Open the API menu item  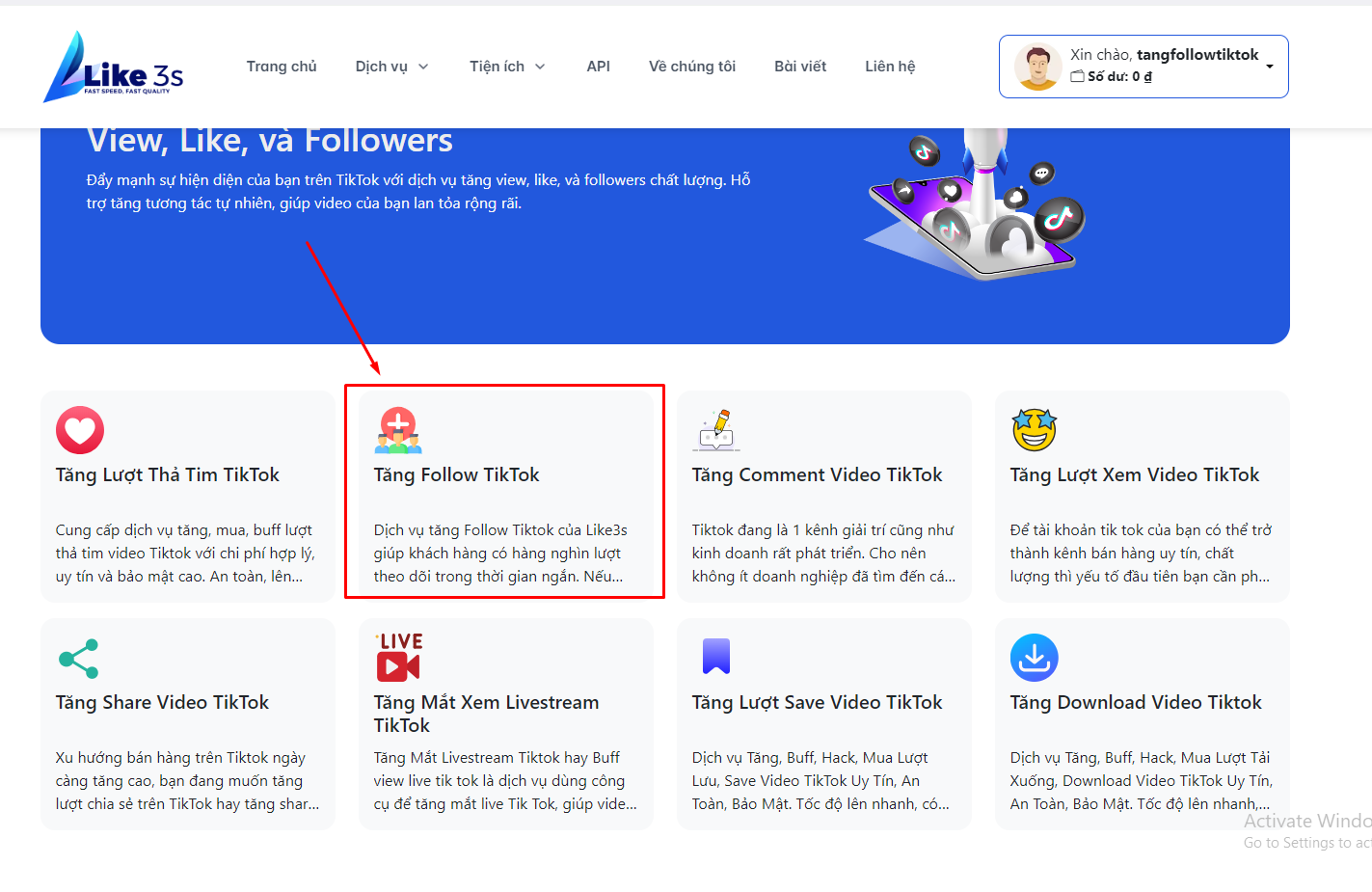click(x=598, y=67)
